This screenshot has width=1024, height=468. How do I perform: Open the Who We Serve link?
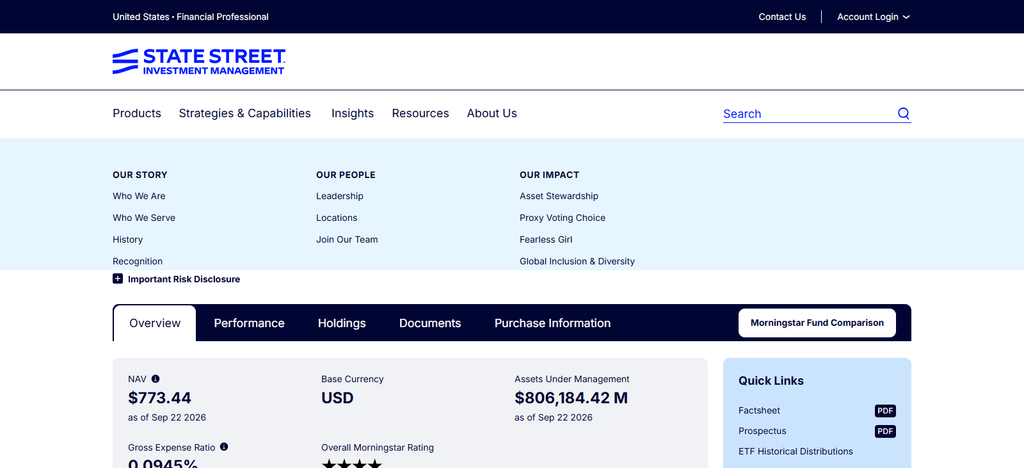coord(144,217)
